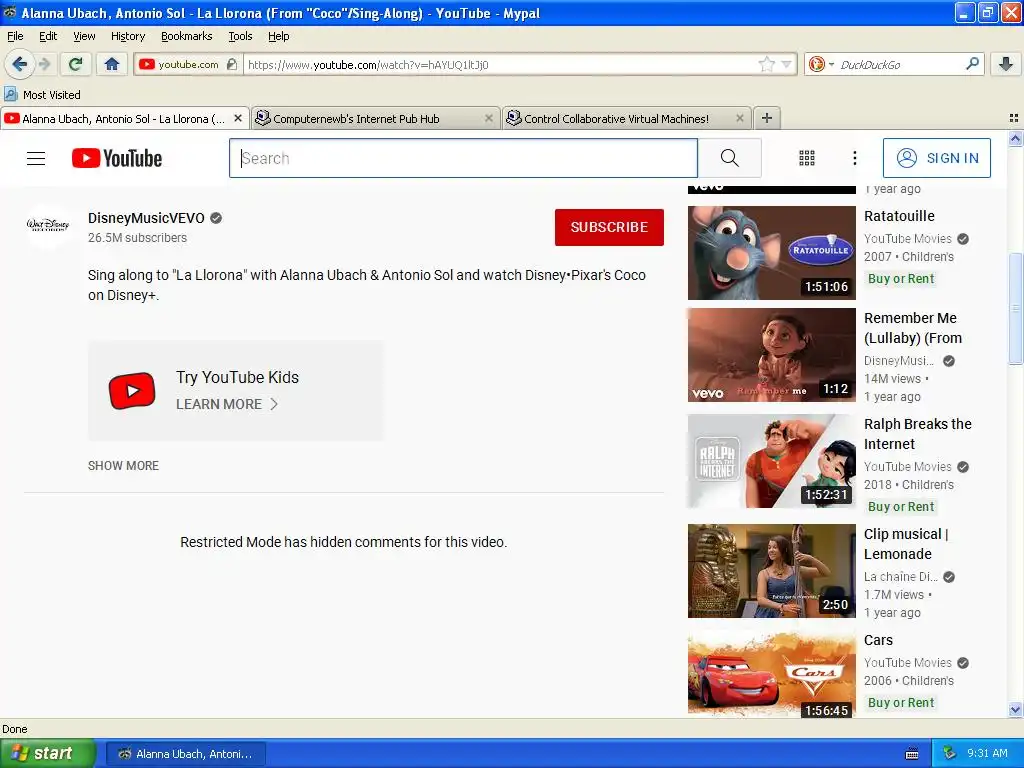Screen dimensions: 1024x768
Task: Open the History menu
Action: point(128,36)
